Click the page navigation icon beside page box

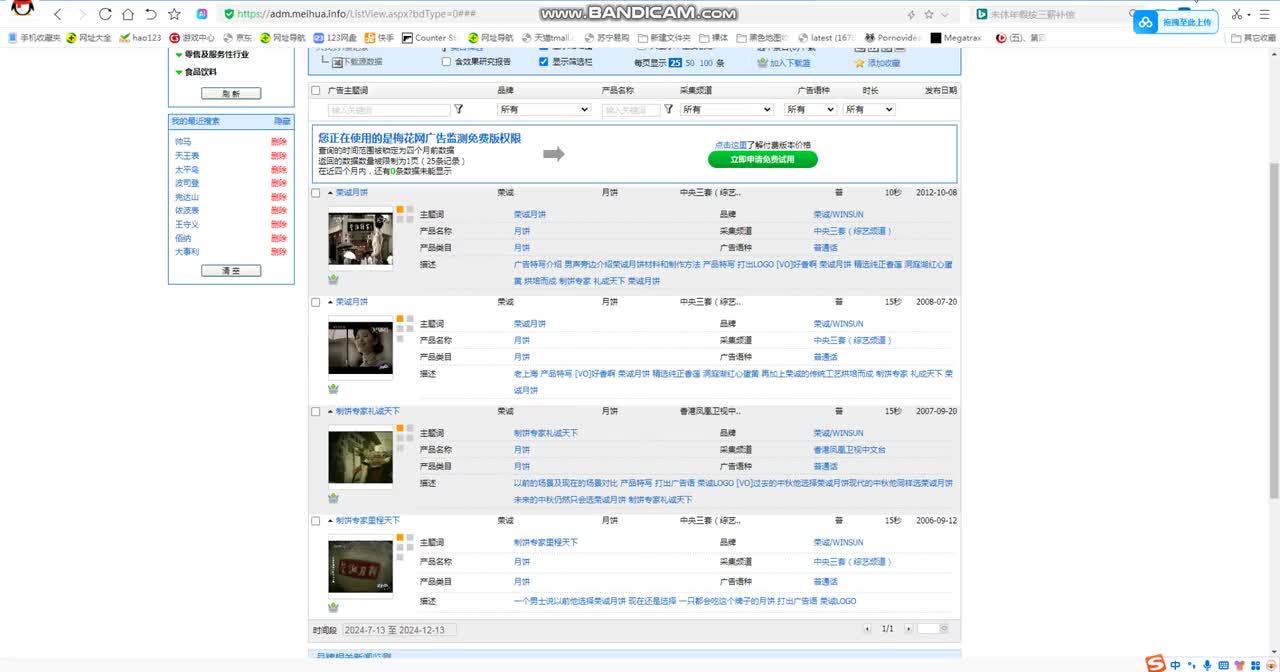[944, 629]
